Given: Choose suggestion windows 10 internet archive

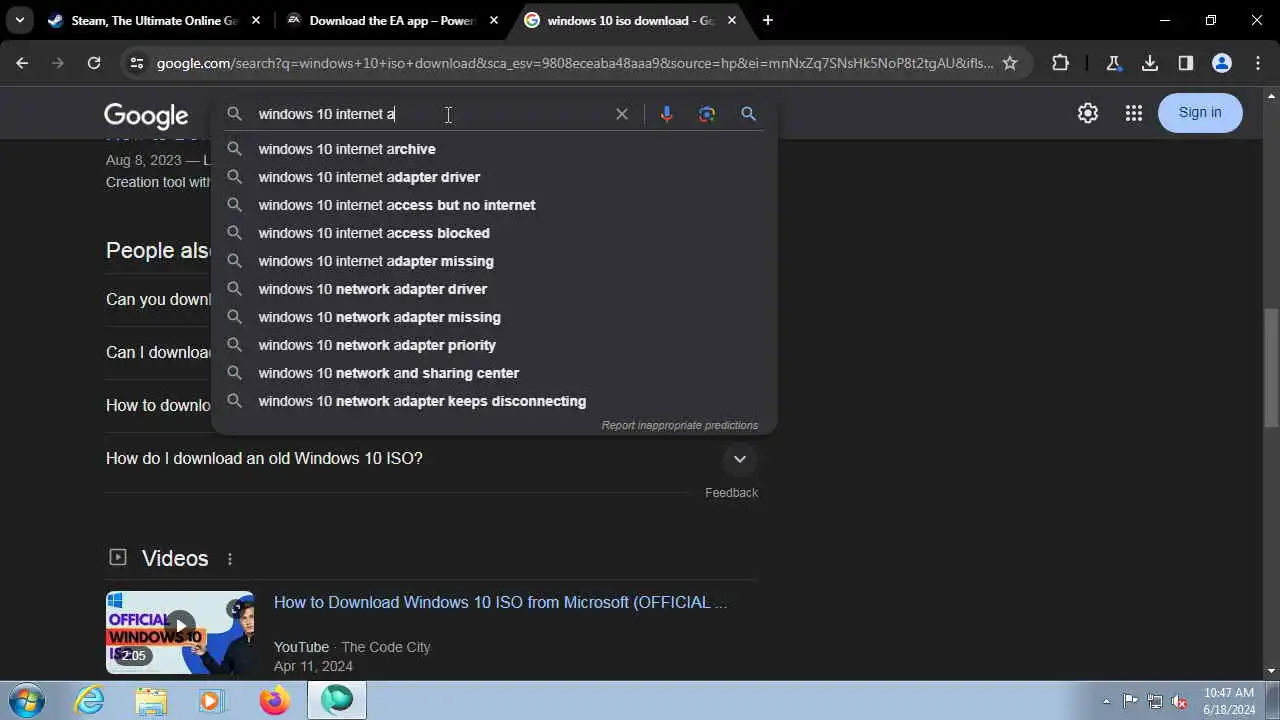Looking at the screenshot, I should tap(494, 149).
